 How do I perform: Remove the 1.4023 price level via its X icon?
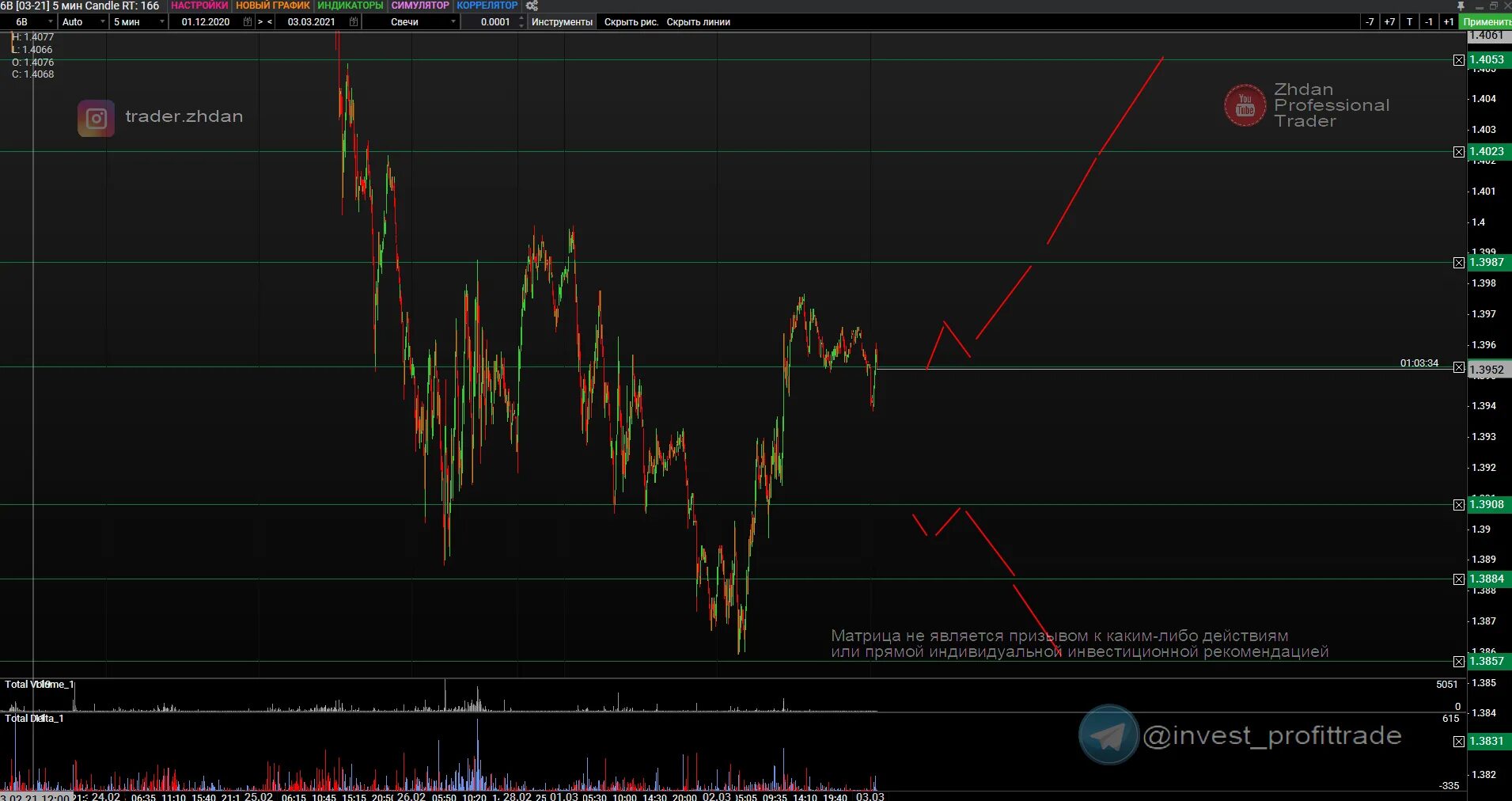[1459, 152]
